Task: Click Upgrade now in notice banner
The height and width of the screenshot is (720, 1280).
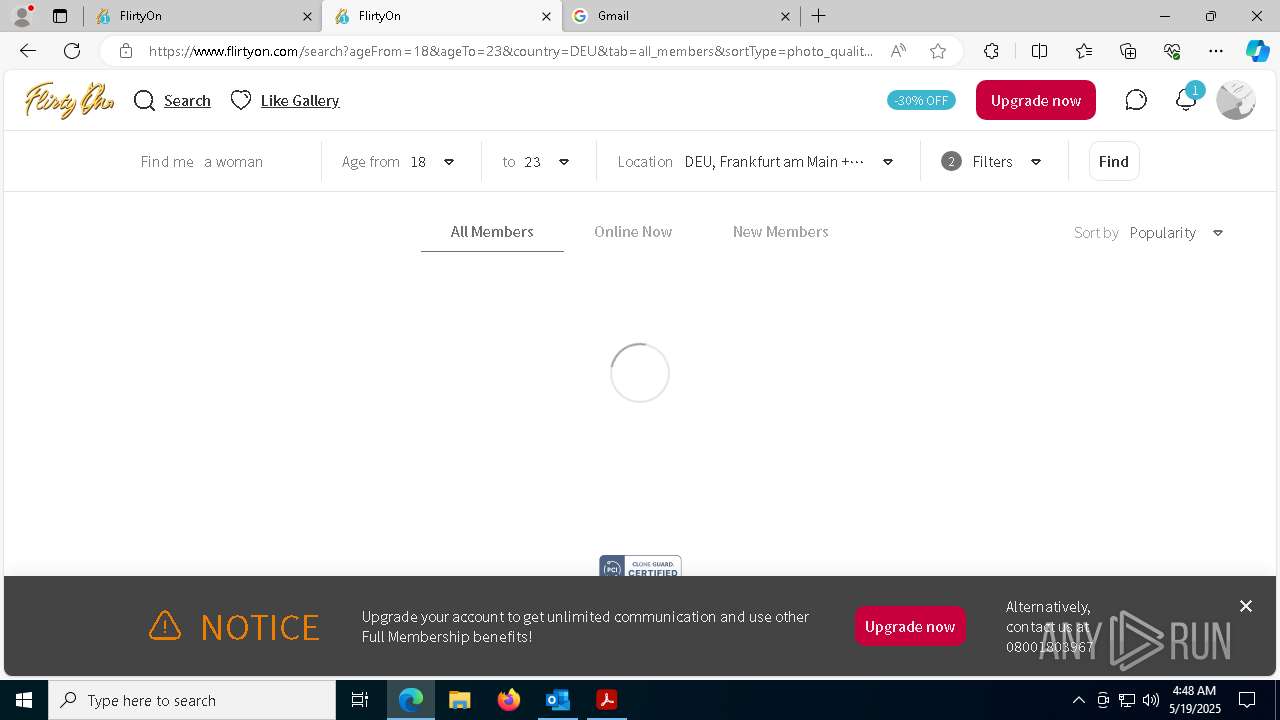Action: pos(910,626)
